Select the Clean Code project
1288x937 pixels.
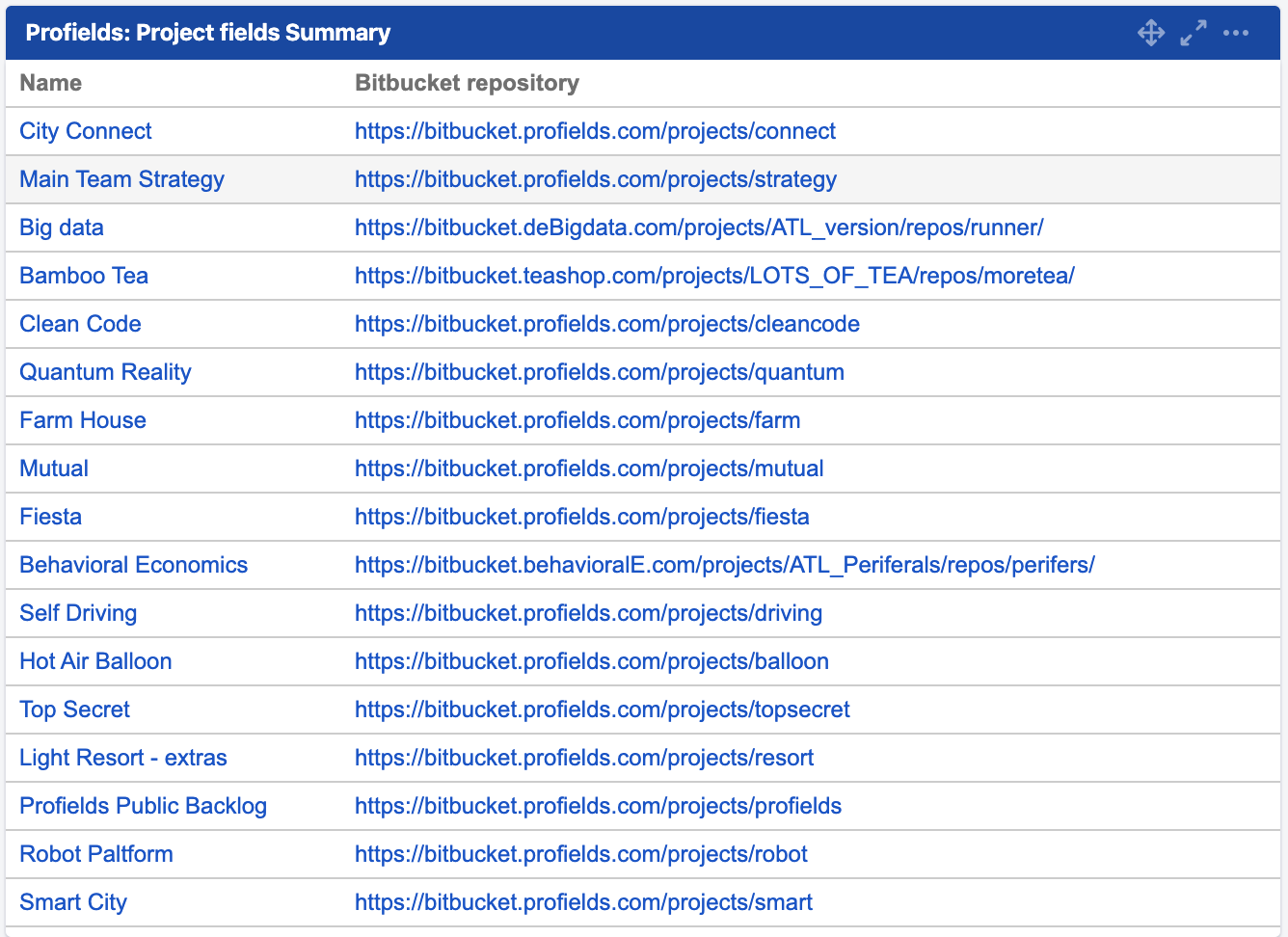tap(80, 324)
